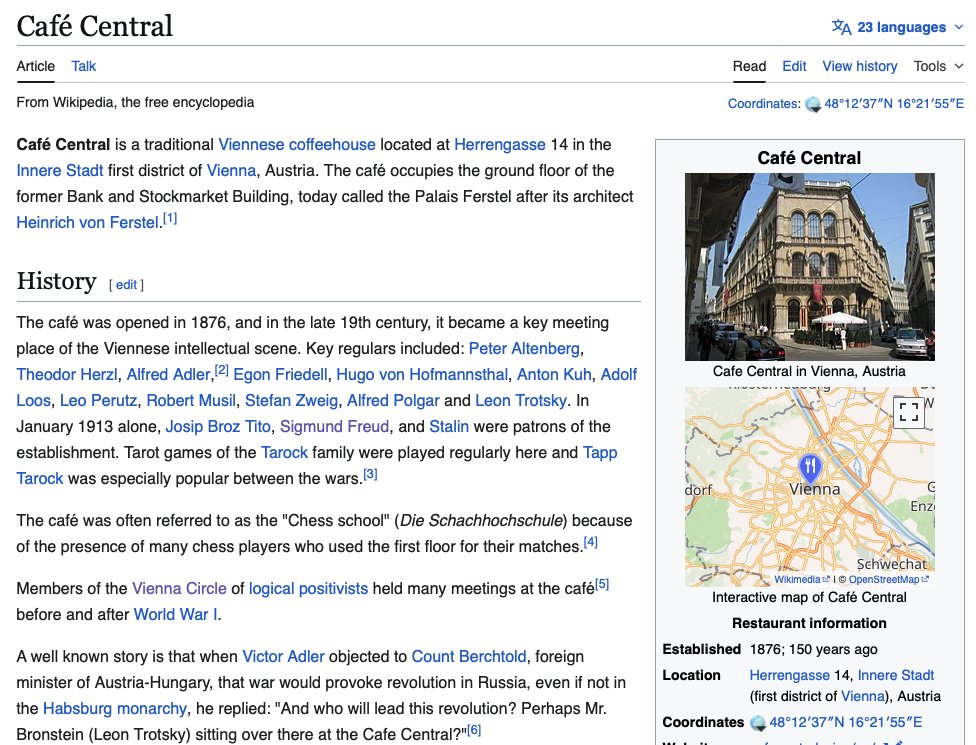Image resolution: width=976 pixels, height=745 pixels.
Task: Open the logical positivists link
Action: [x=308, y=588]
